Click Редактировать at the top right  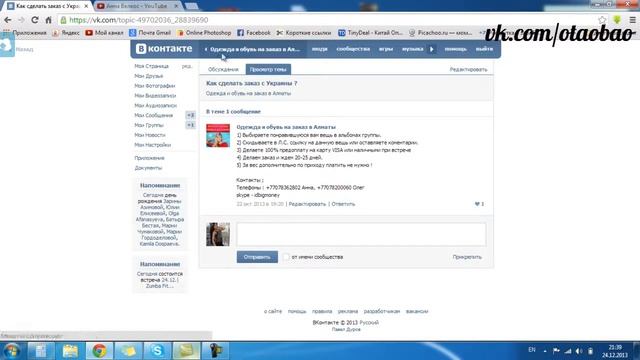468,69
